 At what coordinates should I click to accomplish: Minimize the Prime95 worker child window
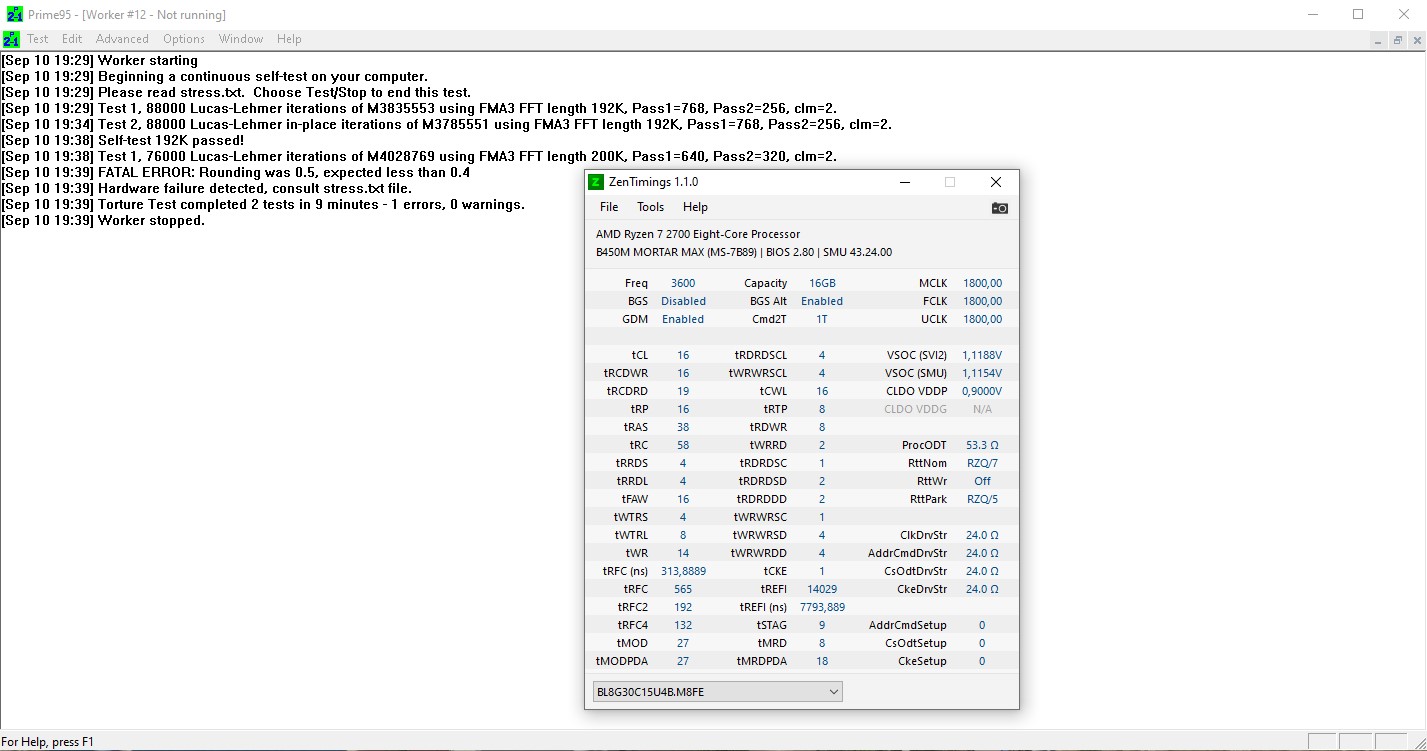coord(1377,40)
